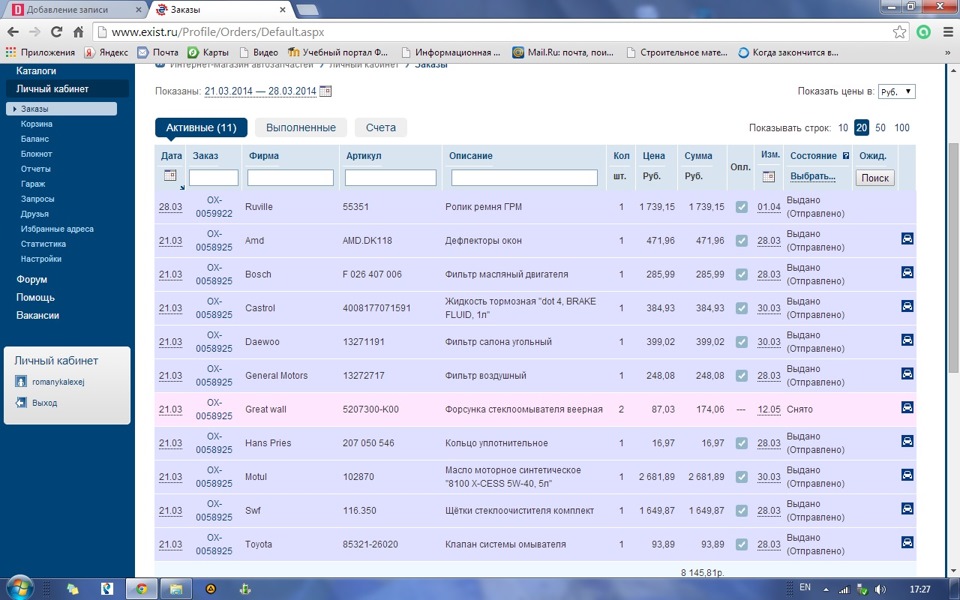Click the calendar icon under the Дата column
The height and width of the screenshot is (600, 960).
[170, 176]
